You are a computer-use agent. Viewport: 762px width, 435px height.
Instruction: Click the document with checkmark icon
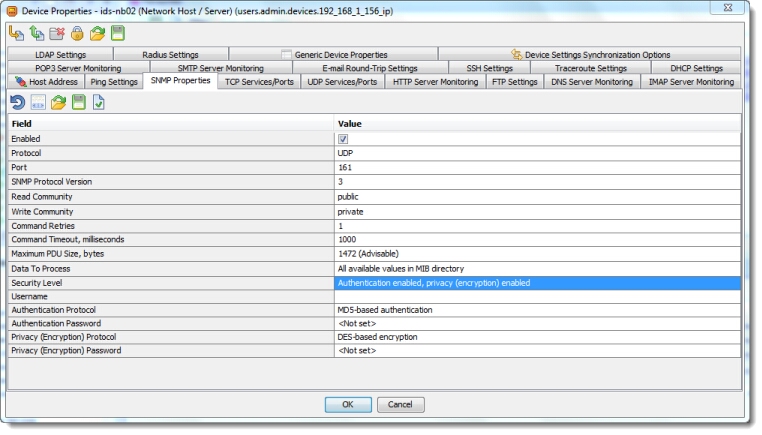pyautogui.click(x=98, y=103)
